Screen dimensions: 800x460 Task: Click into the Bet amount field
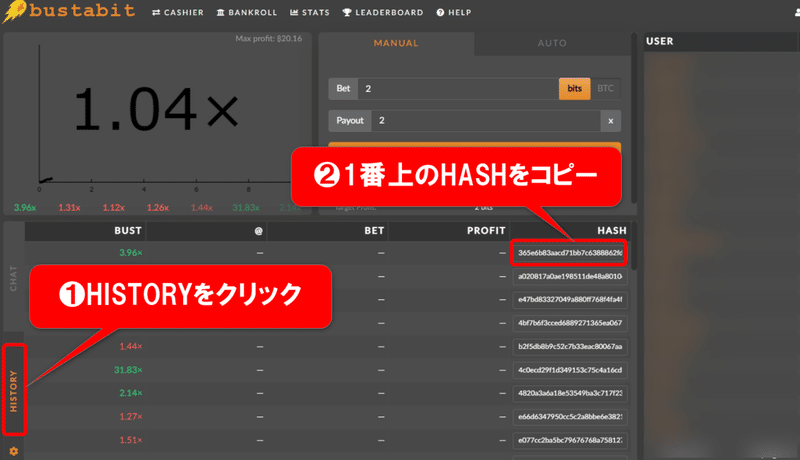coord(458,89)
